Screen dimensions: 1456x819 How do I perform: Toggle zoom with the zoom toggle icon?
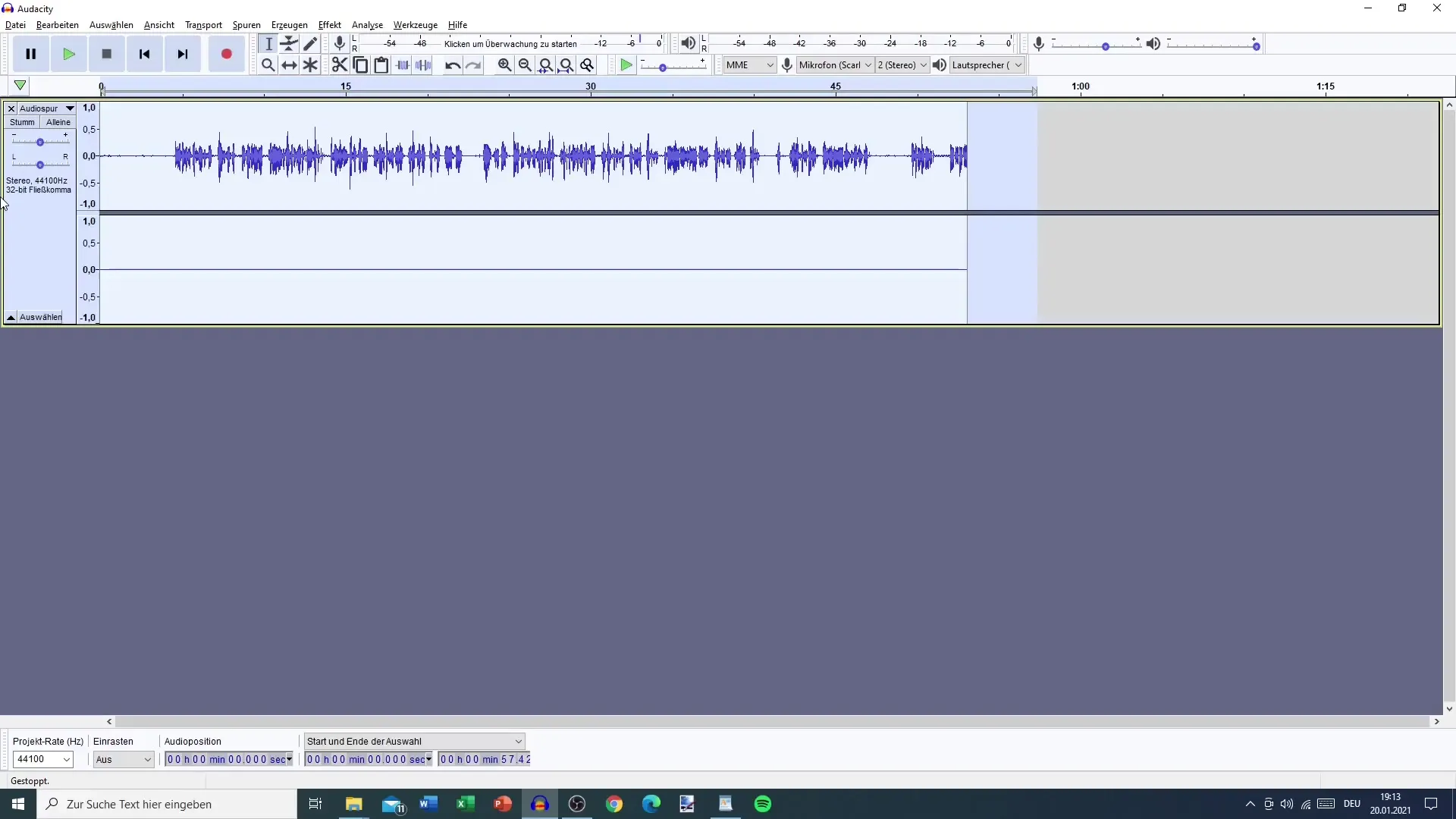point(587,65)
